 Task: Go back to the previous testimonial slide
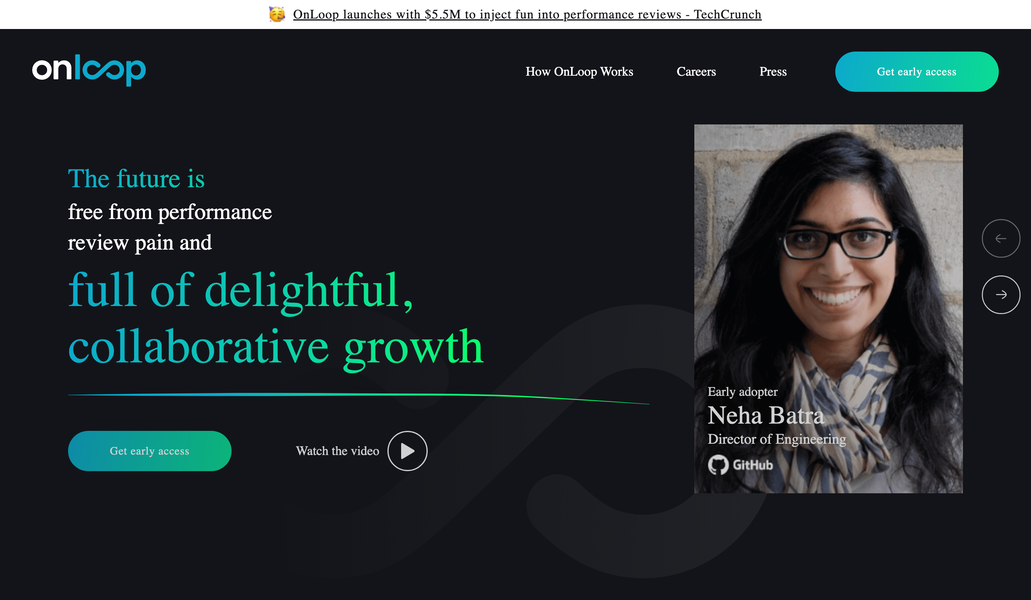click(x=1000, y=238)
